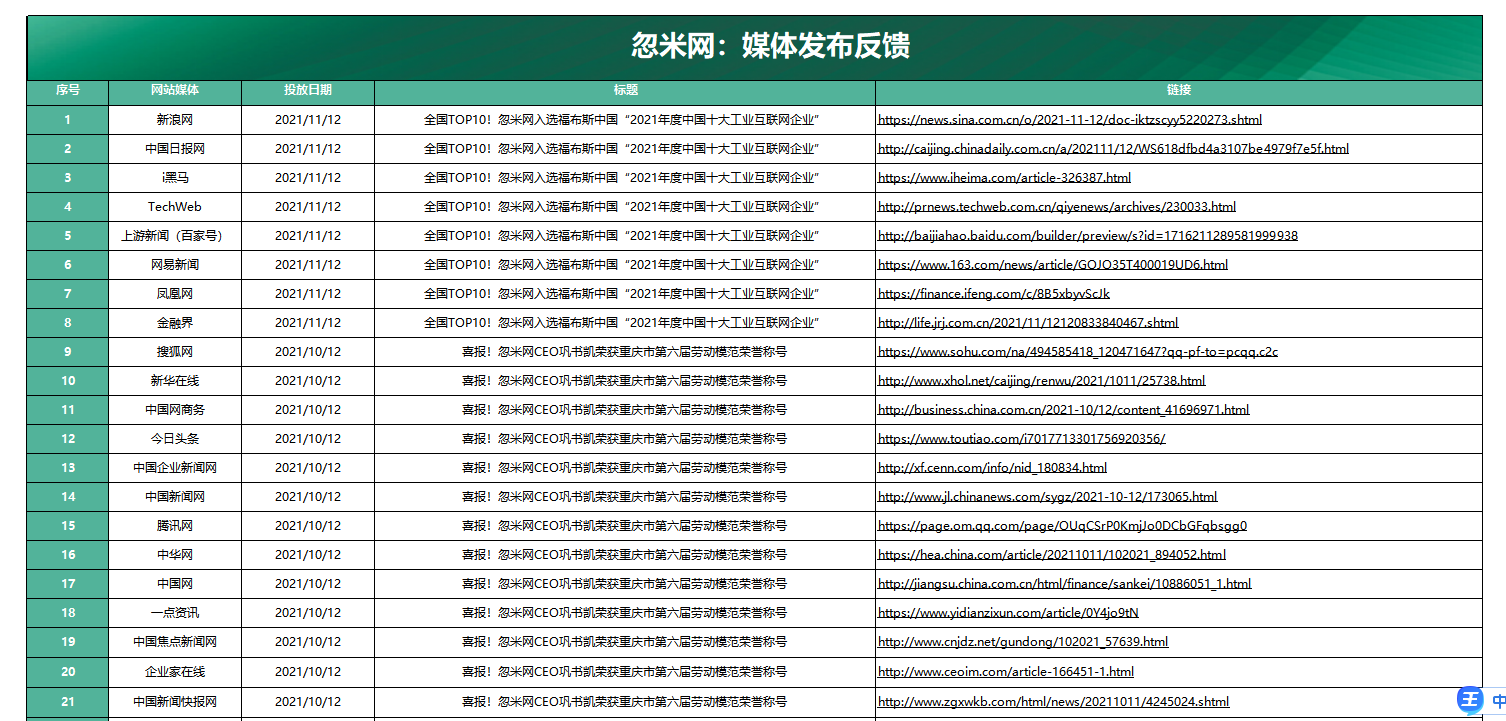Open the yidianzixun.com article link
This screenshot has height=721, width=1506.
[x=1007, y=613]
